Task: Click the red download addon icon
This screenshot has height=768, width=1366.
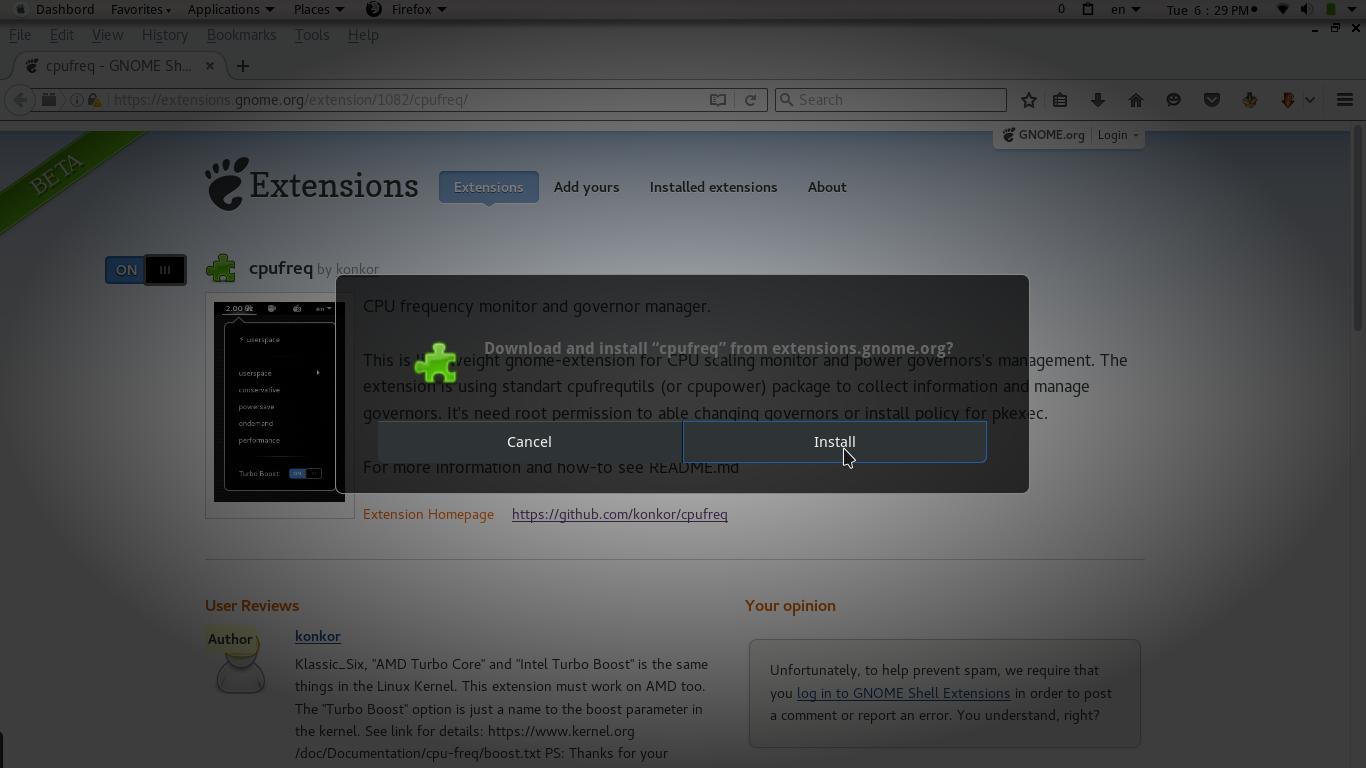Action: (x=1288, y=100)
